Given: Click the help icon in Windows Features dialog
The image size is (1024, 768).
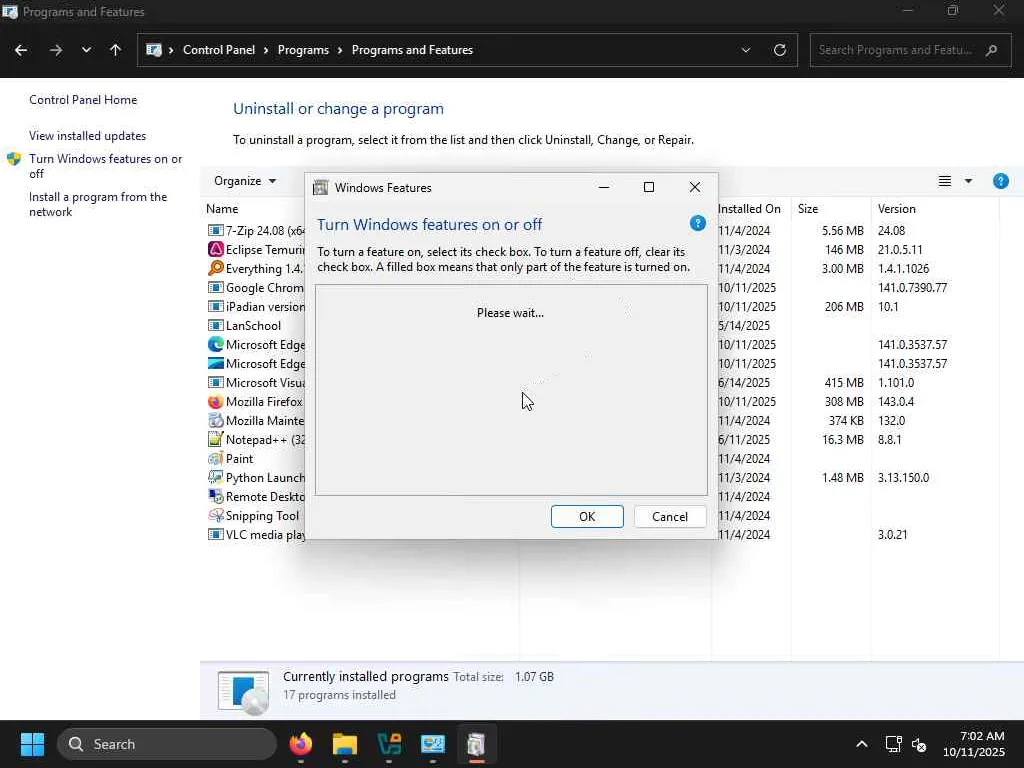Looking at the screenshot, I should 697,223.
